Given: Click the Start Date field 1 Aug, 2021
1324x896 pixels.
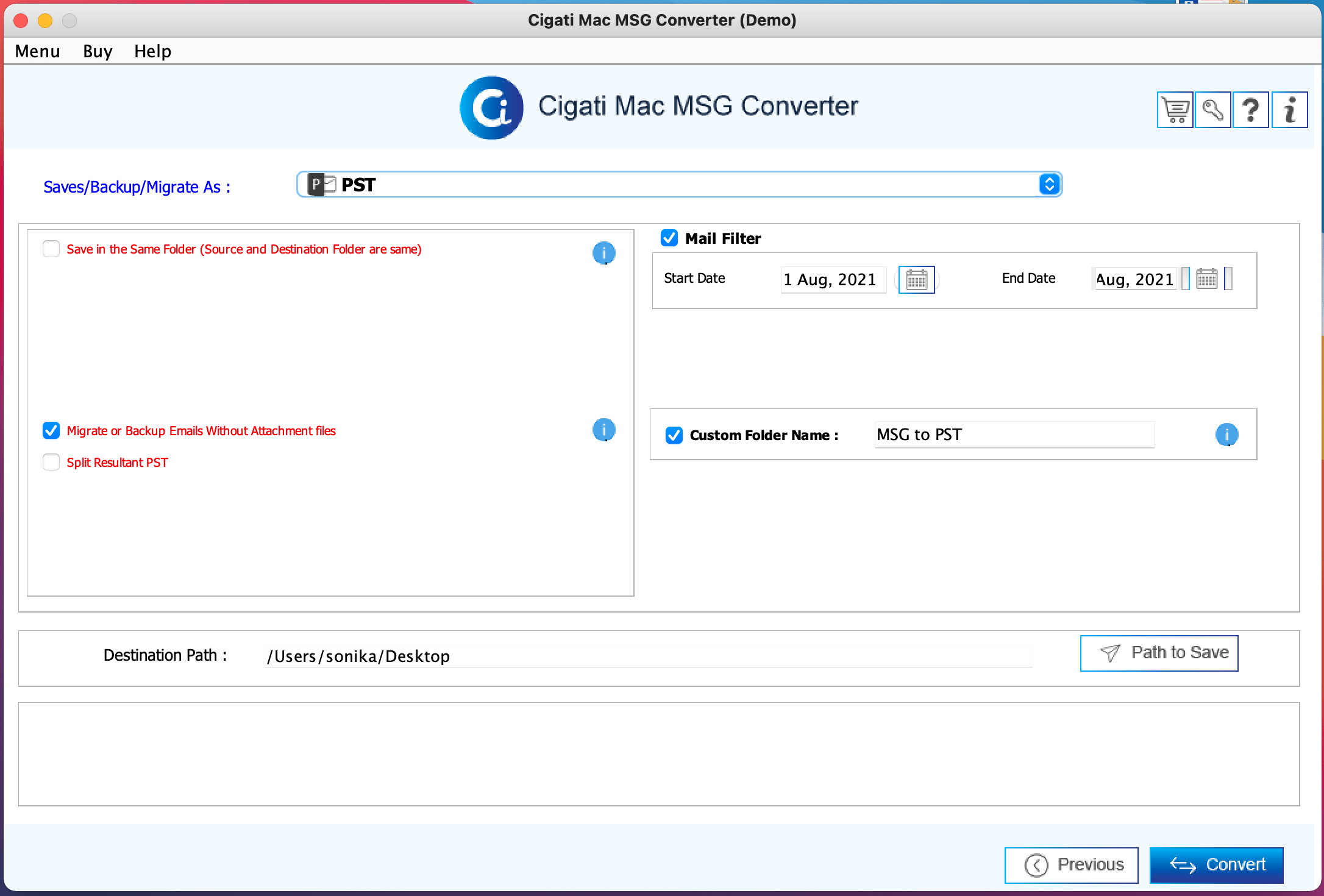Looking at the screenshot, I should click(833, 280).
